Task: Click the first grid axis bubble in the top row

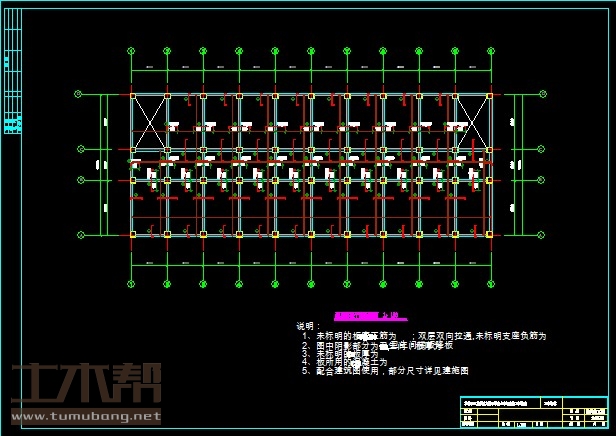Action: [132, 50]
